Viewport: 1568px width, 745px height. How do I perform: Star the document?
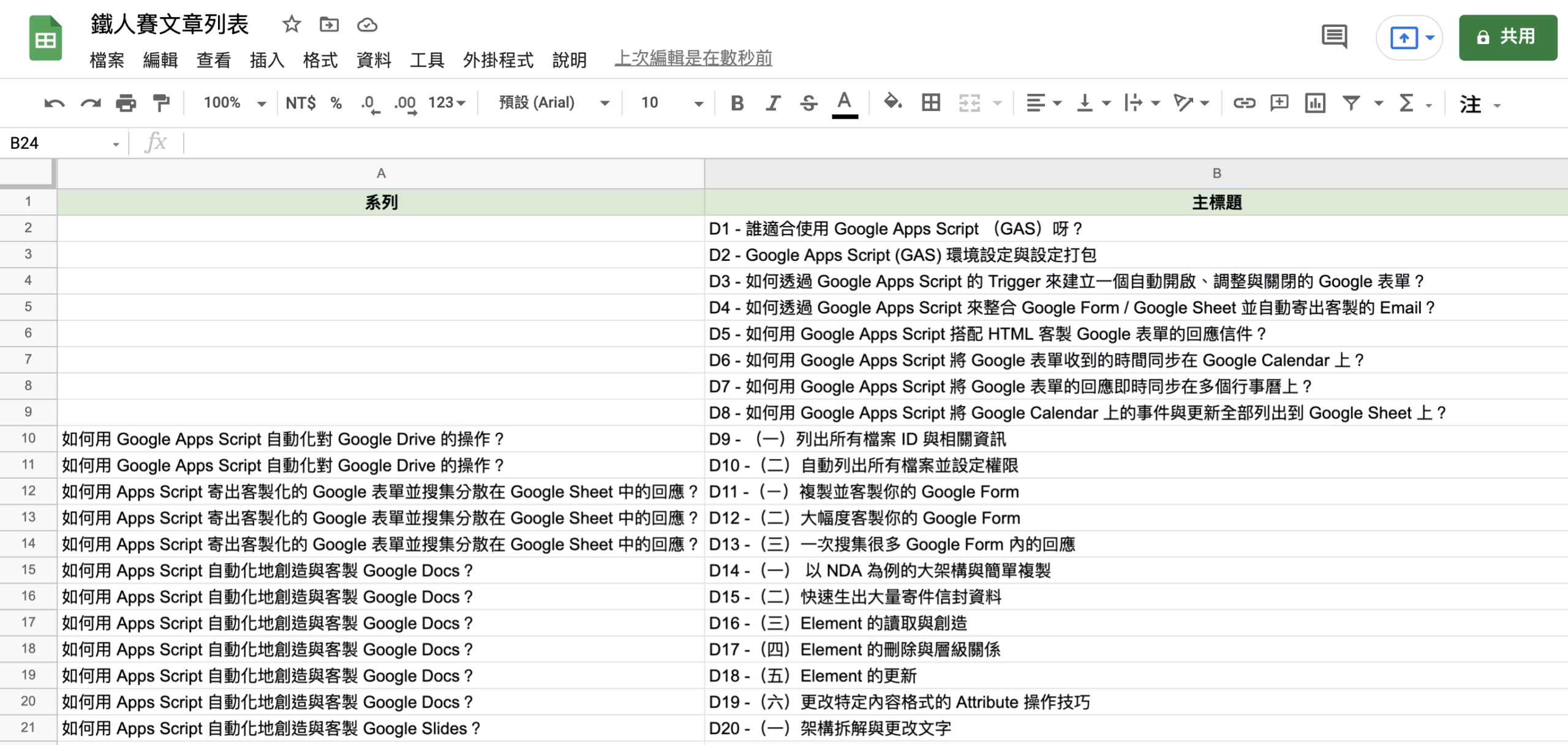pyautogui.click(x=292, y=25)
